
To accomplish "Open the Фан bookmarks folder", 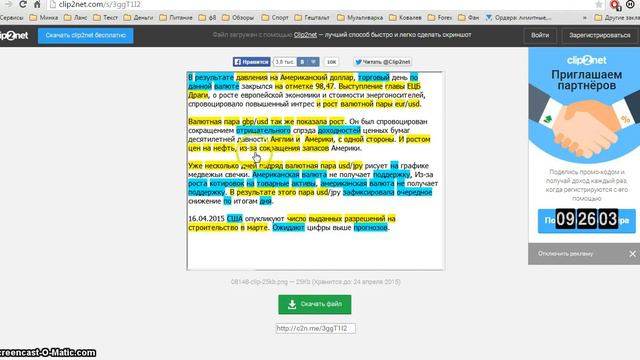I will [469, 18].
